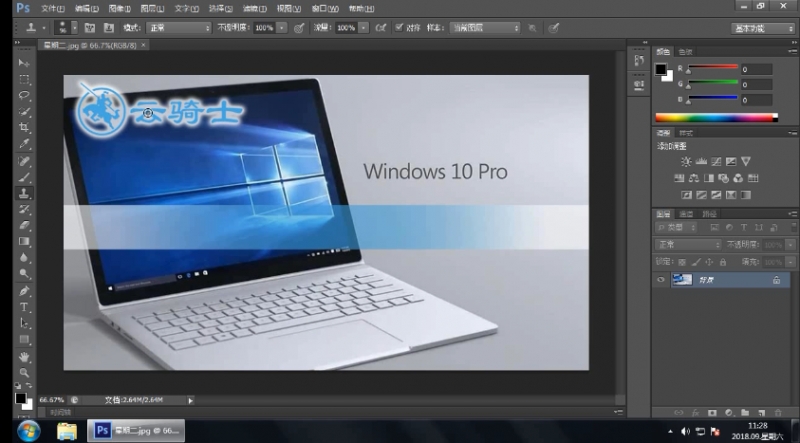800x443 pixels.
Task: Switch to the Swatches (色板) tab
Action: point(685,52)
